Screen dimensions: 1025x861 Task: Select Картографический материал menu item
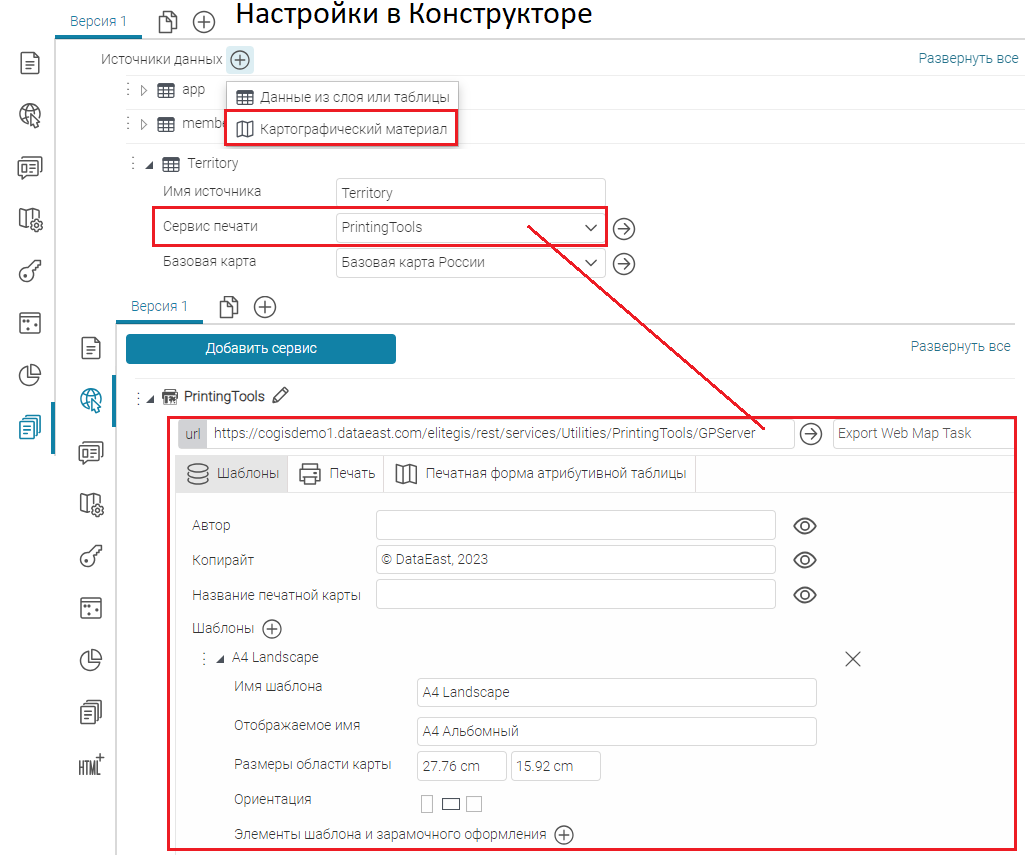(342, 129)
